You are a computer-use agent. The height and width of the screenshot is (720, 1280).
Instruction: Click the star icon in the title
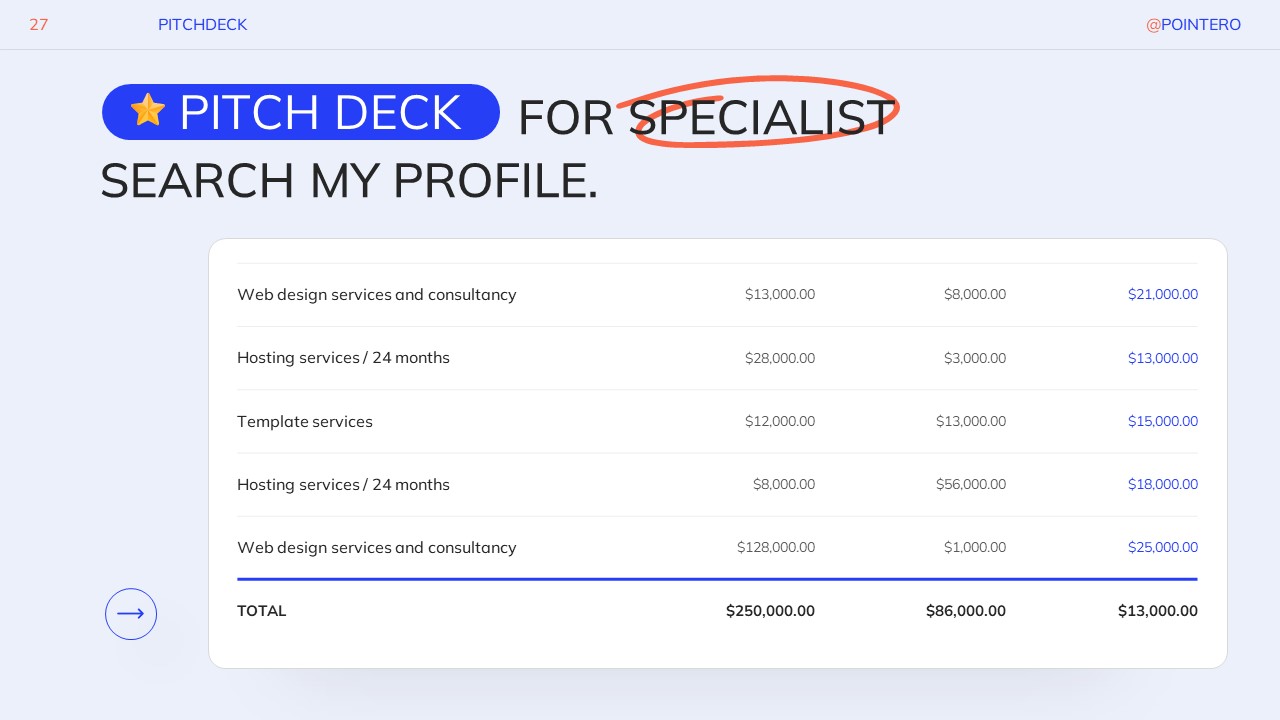click(148, 111)
